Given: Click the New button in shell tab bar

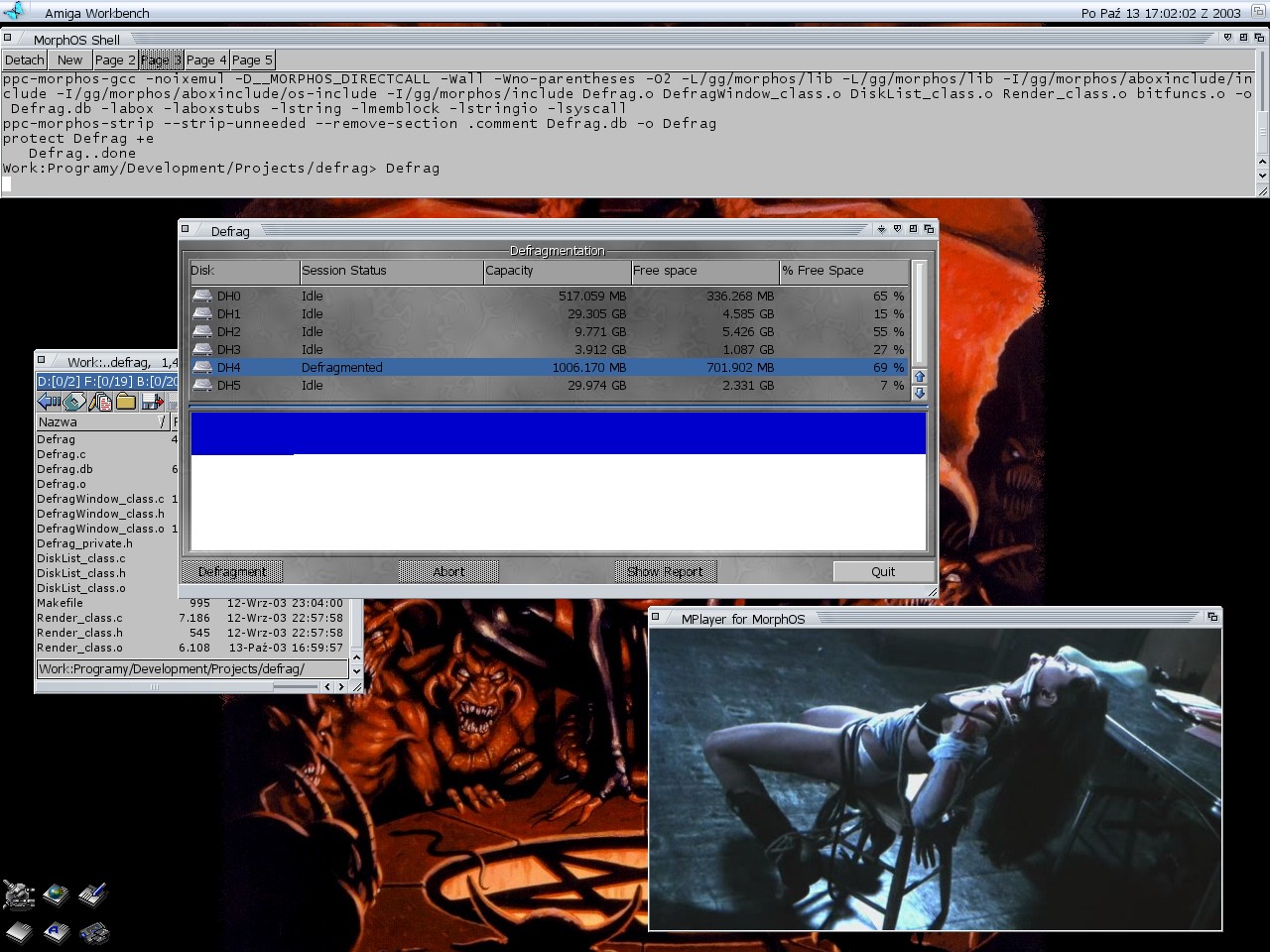Looking at the screenshot, I should (69, 60).
